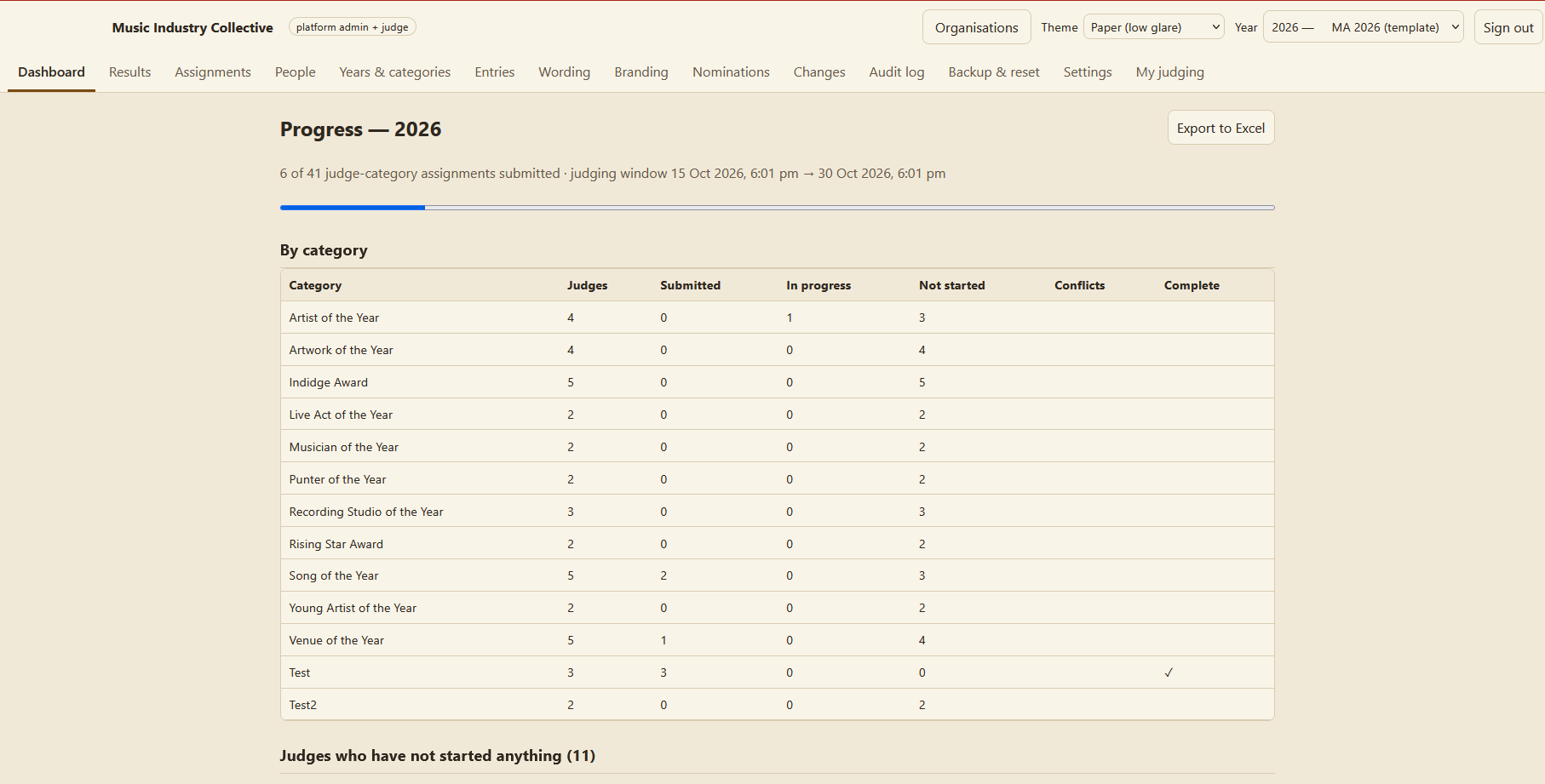
Task: Select the Artwork of the Year row
Action: pos(777,350)
